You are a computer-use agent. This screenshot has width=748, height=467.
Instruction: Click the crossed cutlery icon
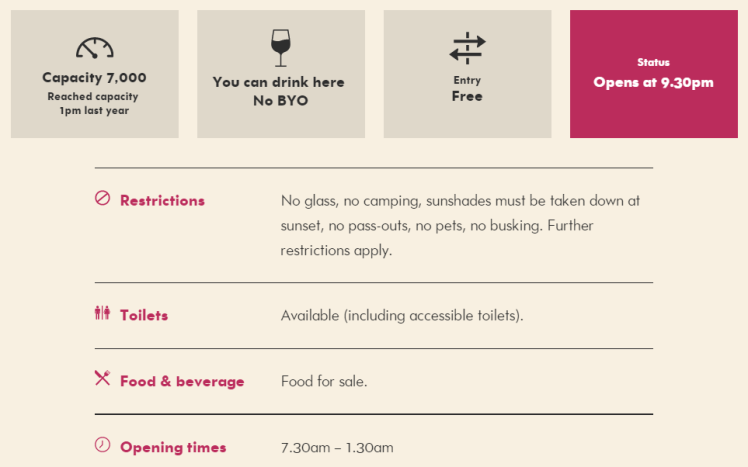point(102,378)
